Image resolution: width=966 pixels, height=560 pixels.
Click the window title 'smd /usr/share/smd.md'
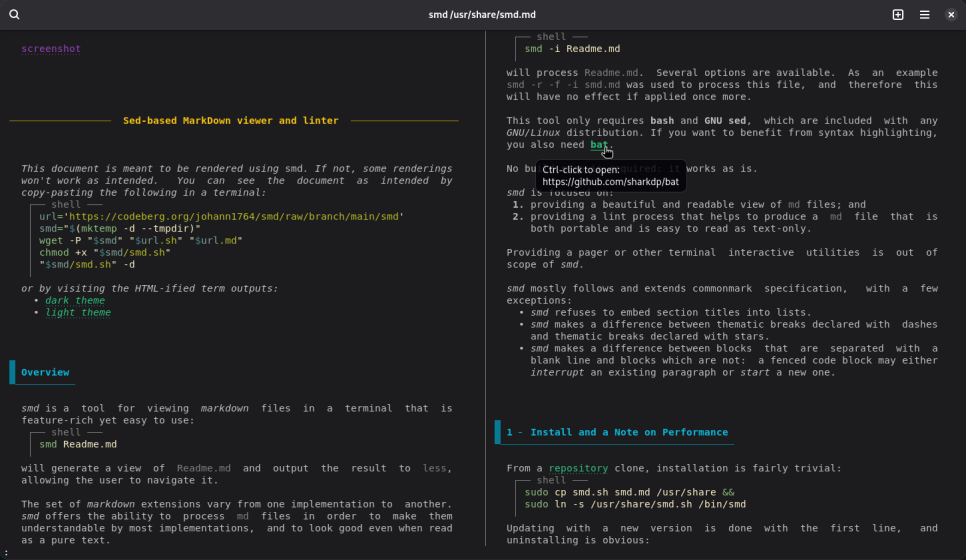point(482,15)
